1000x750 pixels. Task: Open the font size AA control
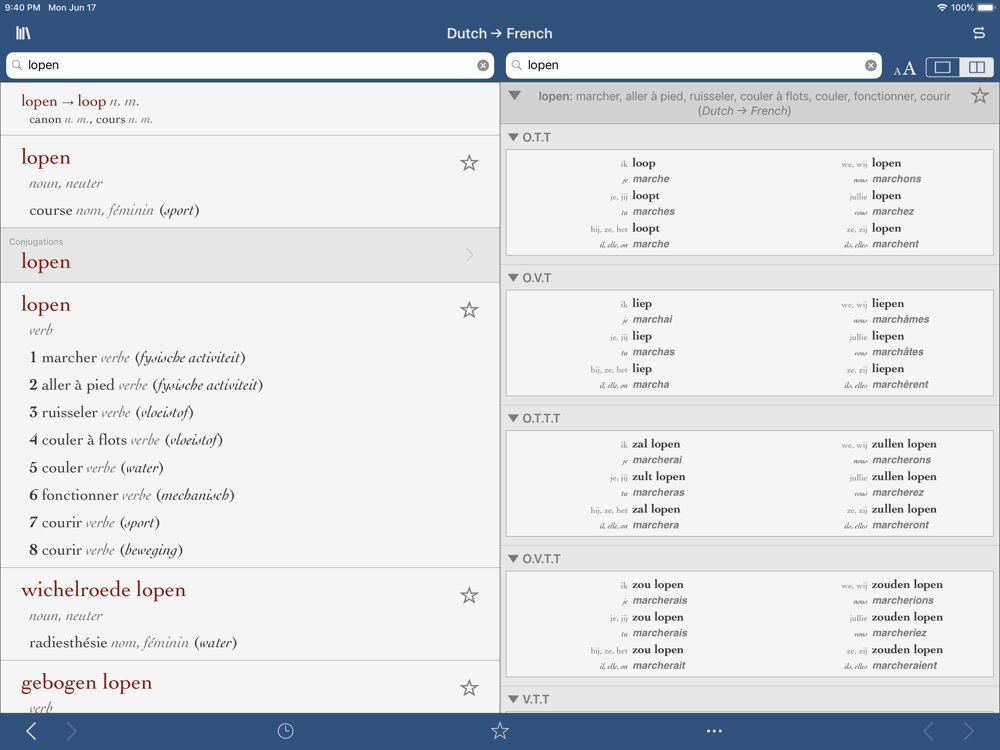pyautogui.click(x=904, y=68)
